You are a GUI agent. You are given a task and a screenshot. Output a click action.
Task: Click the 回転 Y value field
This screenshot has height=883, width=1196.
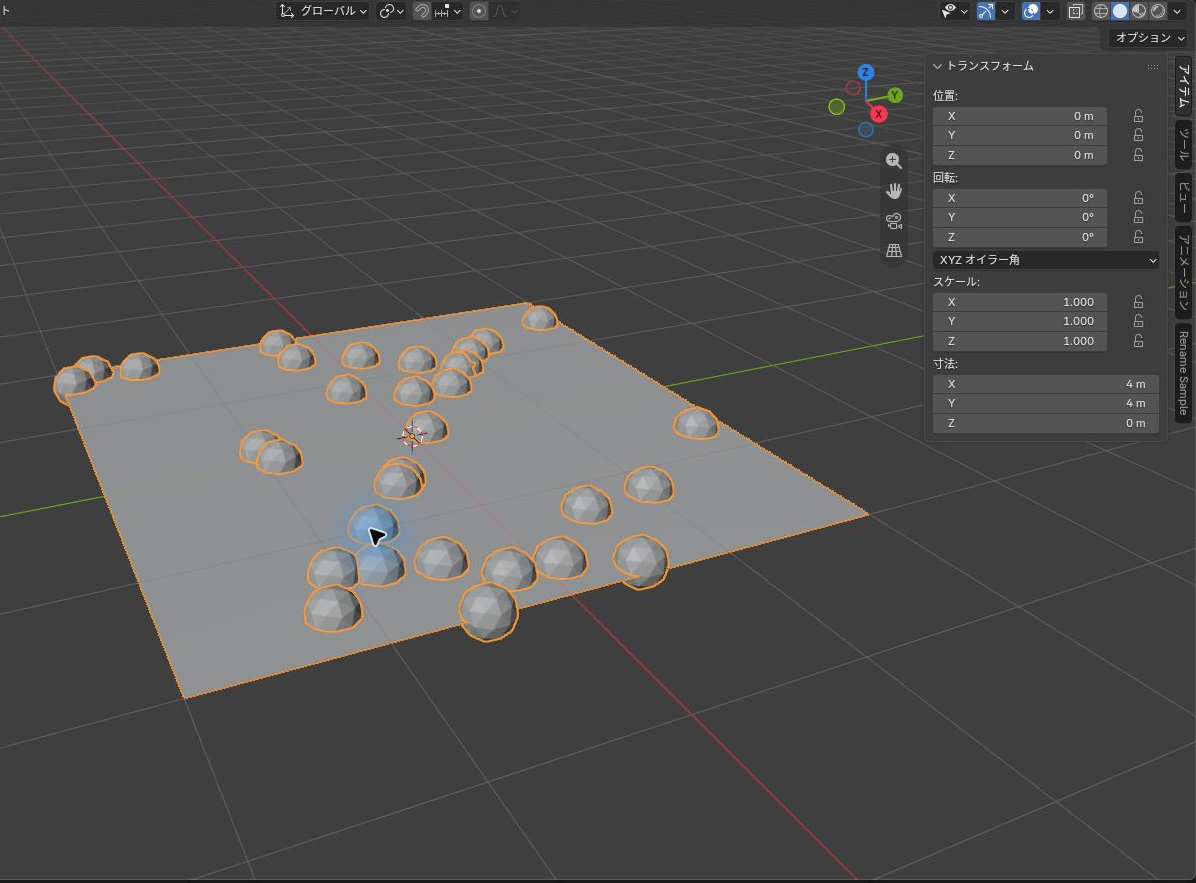[1019, 217]
